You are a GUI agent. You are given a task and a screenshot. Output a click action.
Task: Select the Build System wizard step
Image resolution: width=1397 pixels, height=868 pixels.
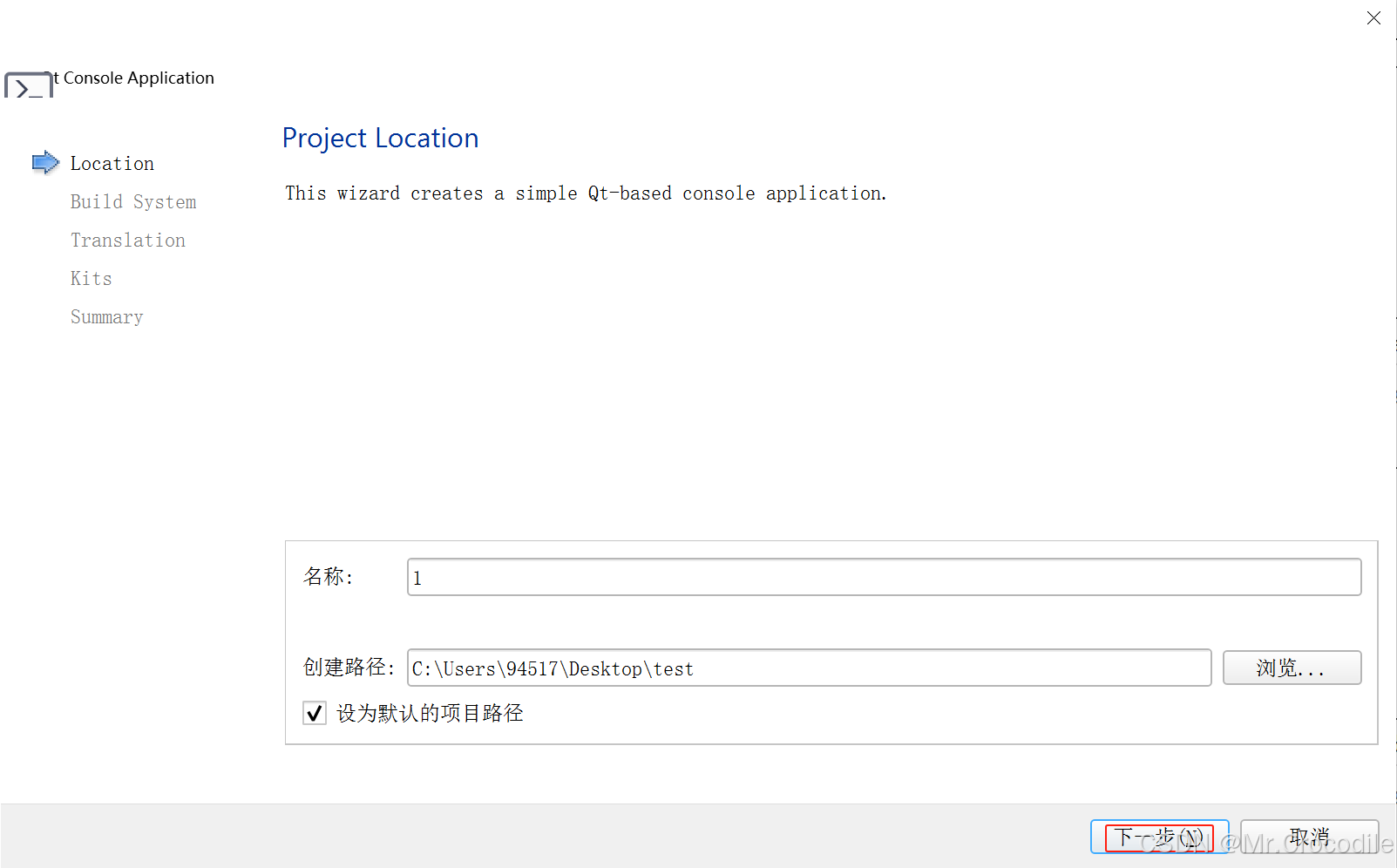(133, 202)
